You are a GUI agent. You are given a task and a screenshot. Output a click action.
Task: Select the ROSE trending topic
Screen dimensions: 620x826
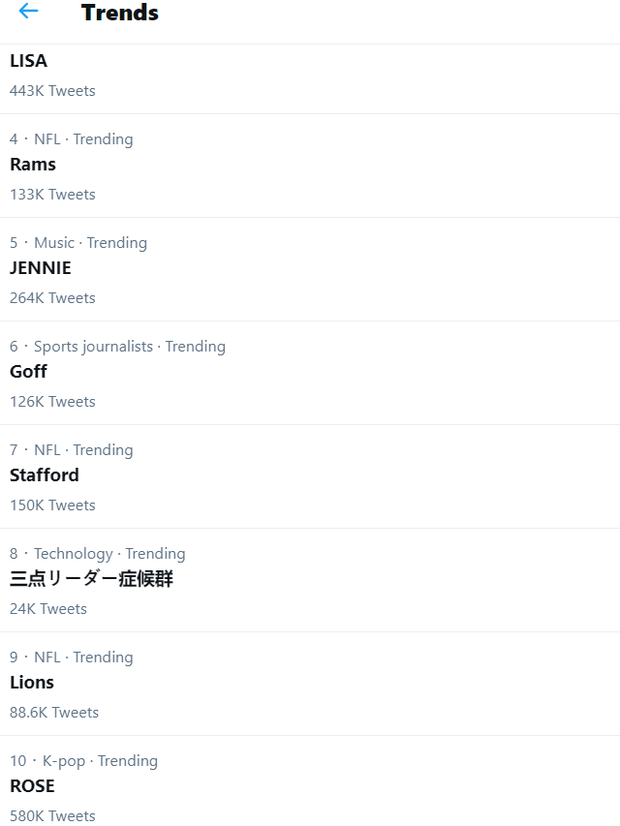click(x=32, y=786)
